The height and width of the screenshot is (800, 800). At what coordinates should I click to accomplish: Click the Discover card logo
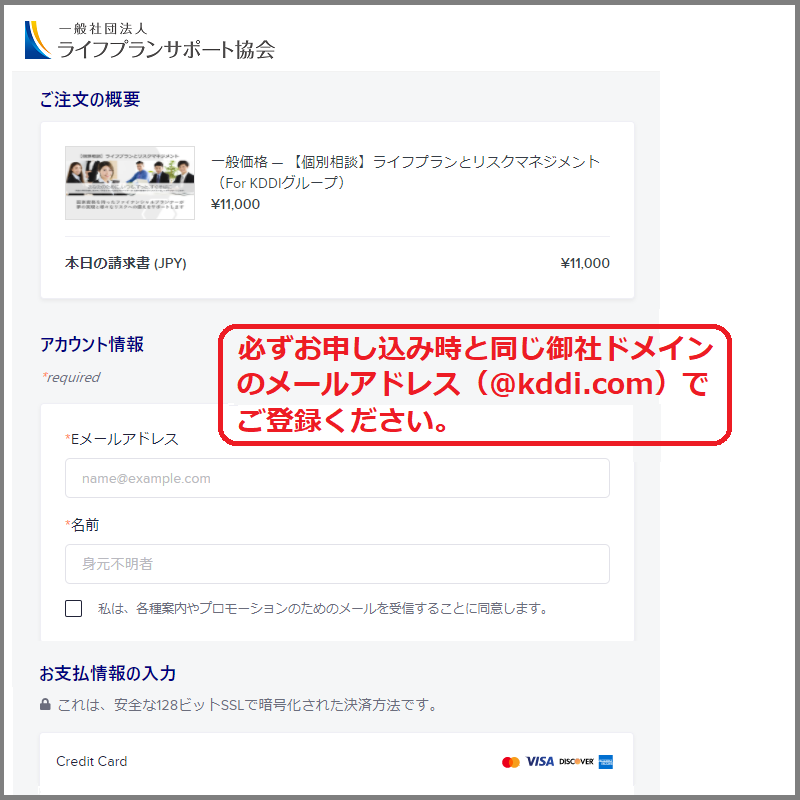coord(577,762)
